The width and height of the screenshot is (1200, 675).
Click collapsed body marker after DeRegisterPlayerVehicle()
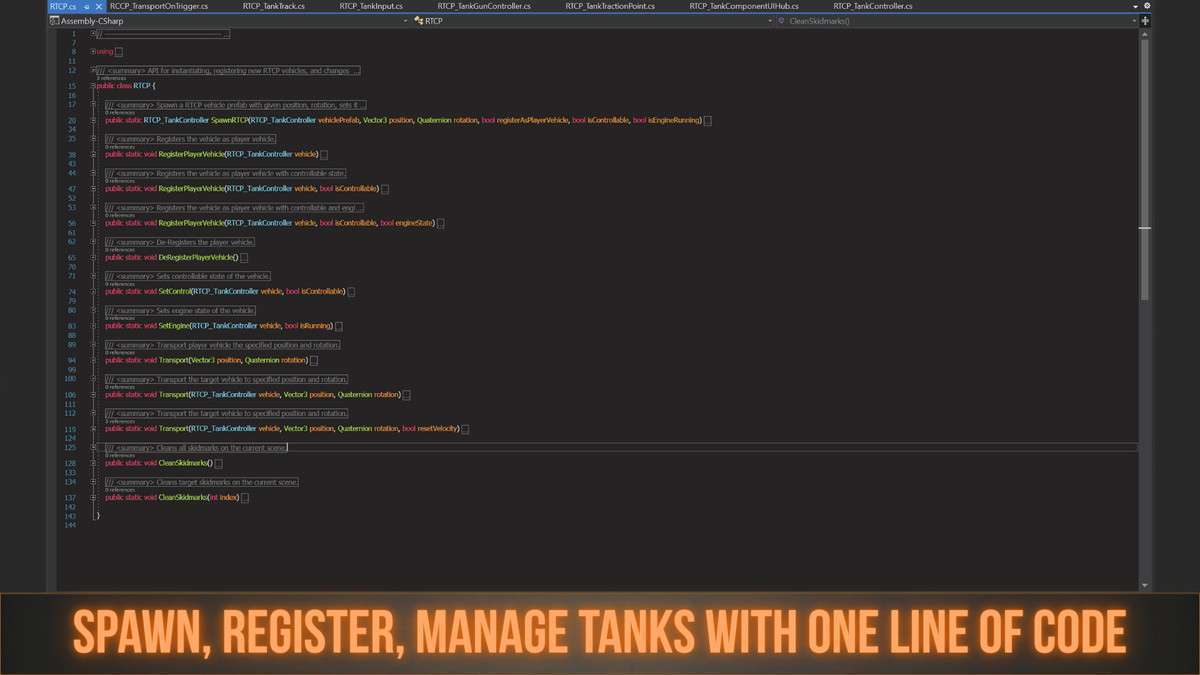pyautogui.click(x=244, y=257)
